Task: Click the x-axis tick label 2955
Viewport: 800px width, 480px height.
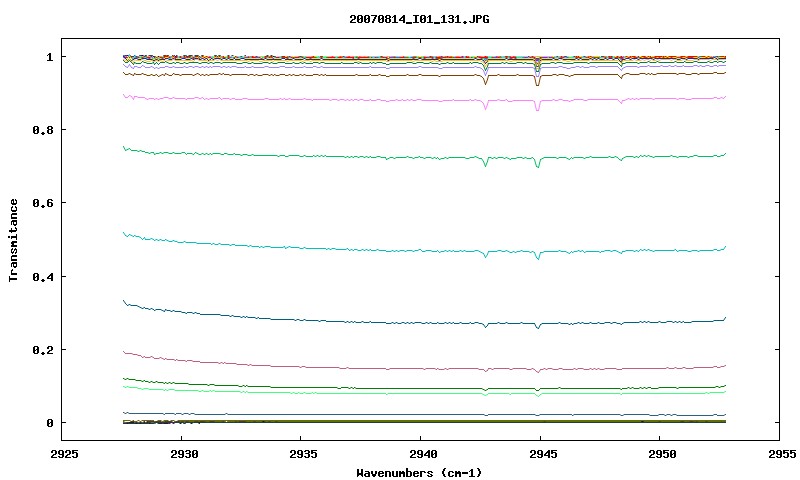Action: click(x=782, y=454)
